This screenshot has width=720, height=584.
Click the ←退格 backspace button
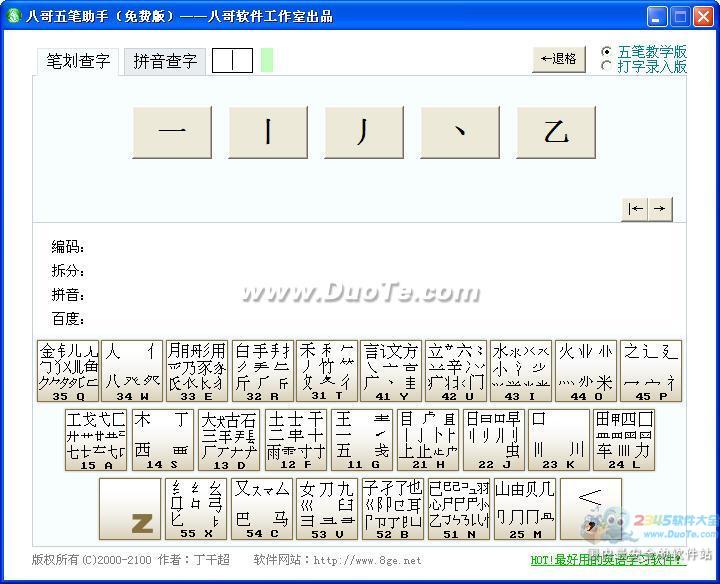559,59
